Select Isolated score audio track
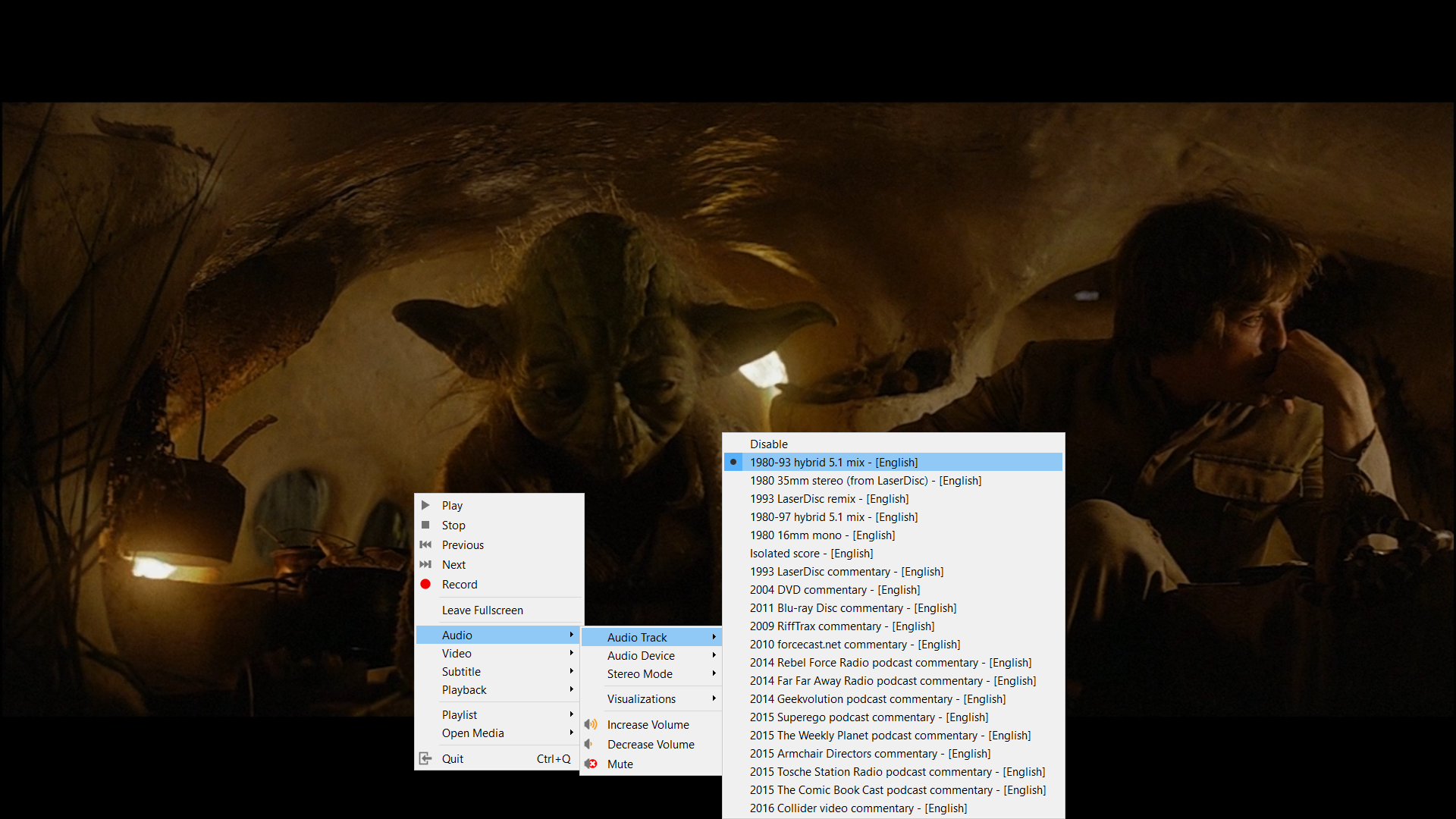The width and height of the screenshot is (1456, 819). click(893, 553)
